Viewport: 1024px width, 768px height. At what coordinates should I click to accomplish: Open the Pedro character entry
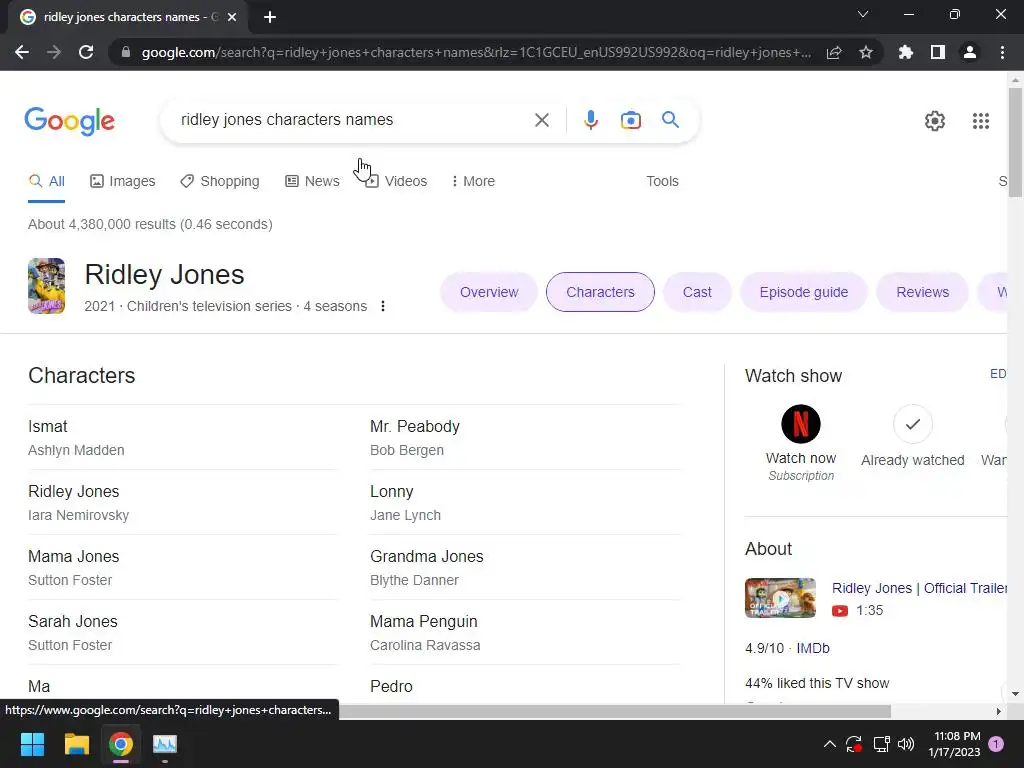[x=524, y=686]
